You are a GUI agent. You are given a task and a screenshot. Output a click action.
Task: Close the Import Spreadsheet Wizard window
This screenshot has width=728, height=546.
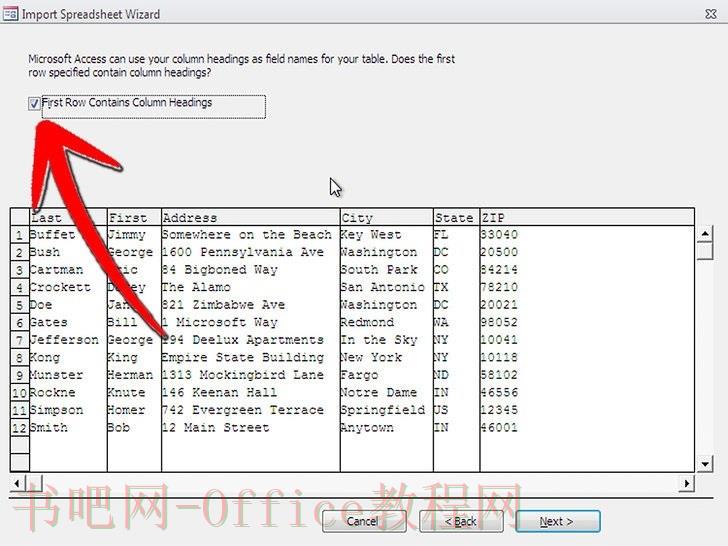pos(711,14)
